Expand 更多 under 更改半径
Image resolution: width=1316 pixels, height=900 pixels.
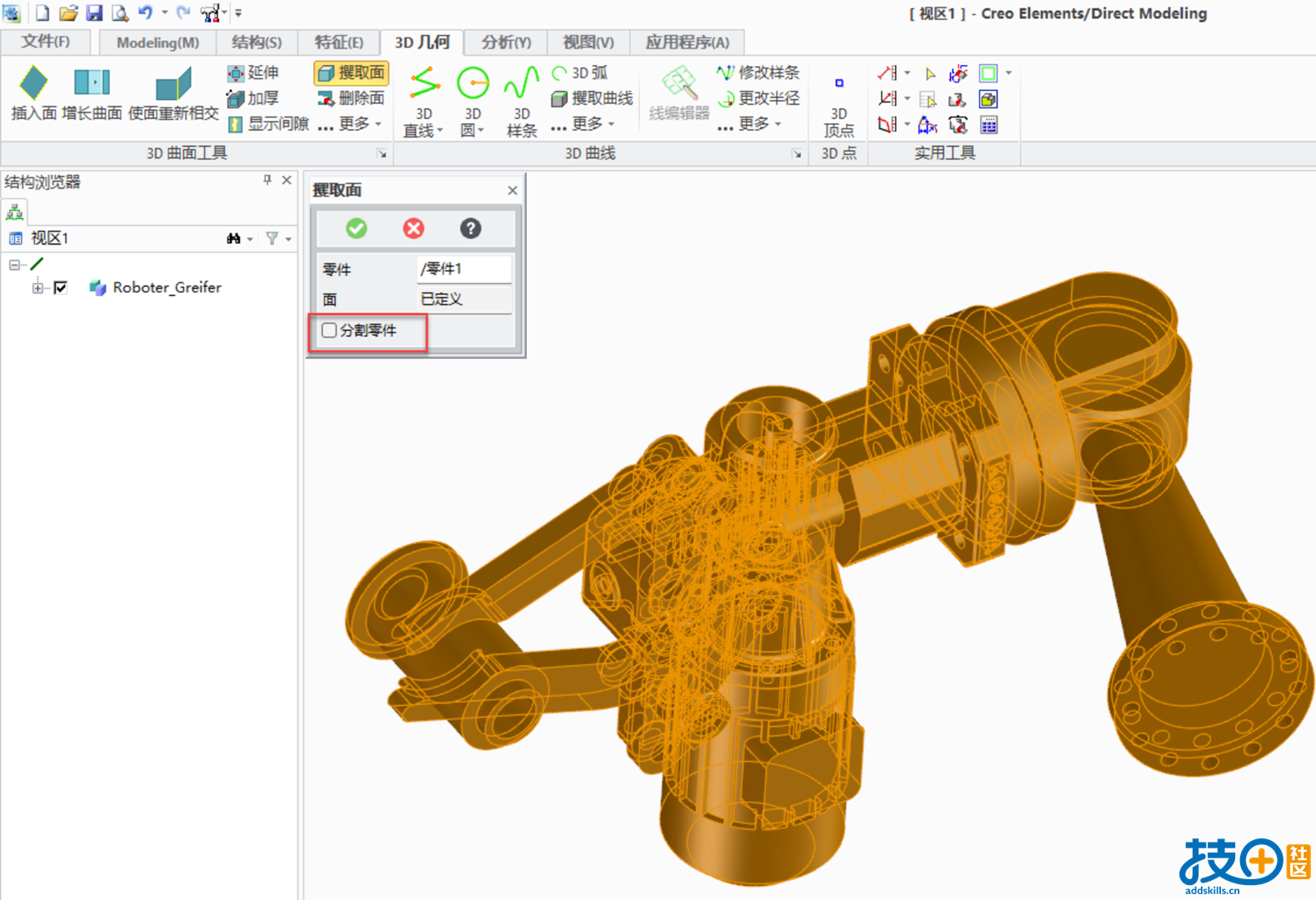point(750,124)
